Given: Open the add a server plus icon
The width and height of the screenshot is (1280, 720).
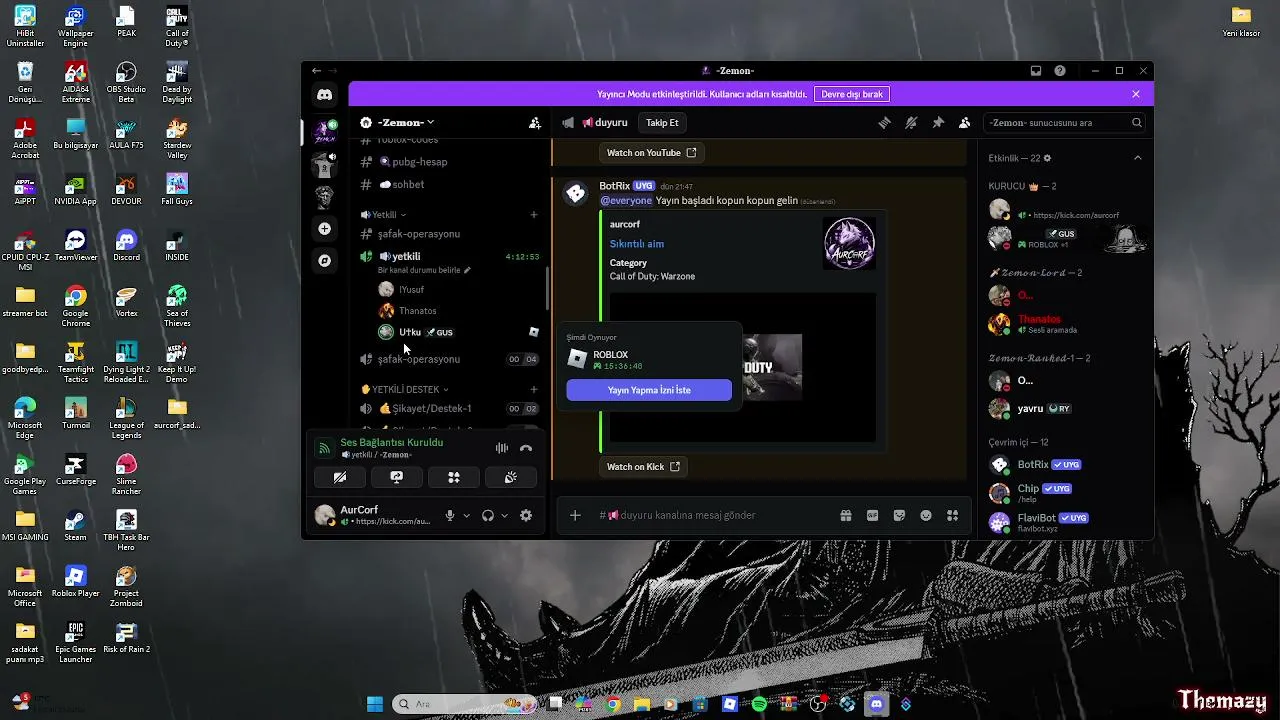Looking at the screenshot, I should (x=324, y=229).
